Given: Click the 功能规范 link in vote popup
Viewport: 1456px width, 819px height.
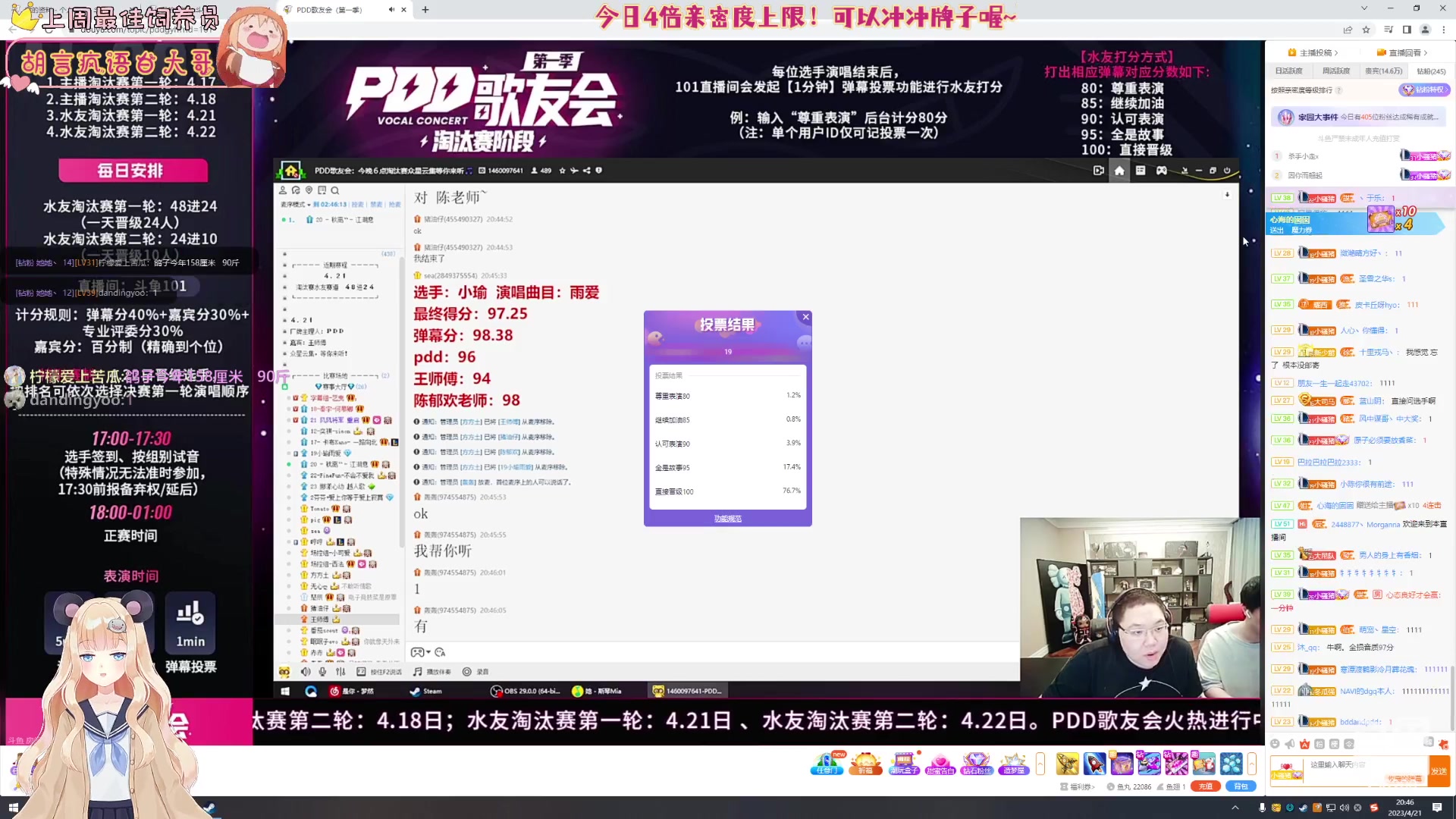Looking at the screenshot, I should pos(728,519).
